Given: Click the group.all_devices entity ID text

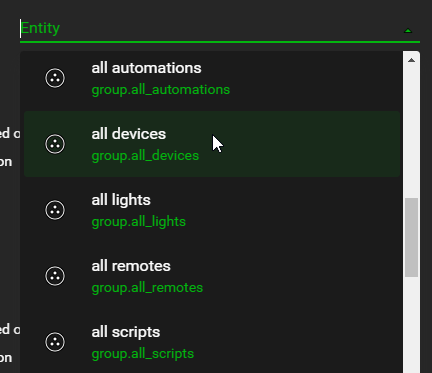Looking at the screenshot, I should [x=145, y=156].
